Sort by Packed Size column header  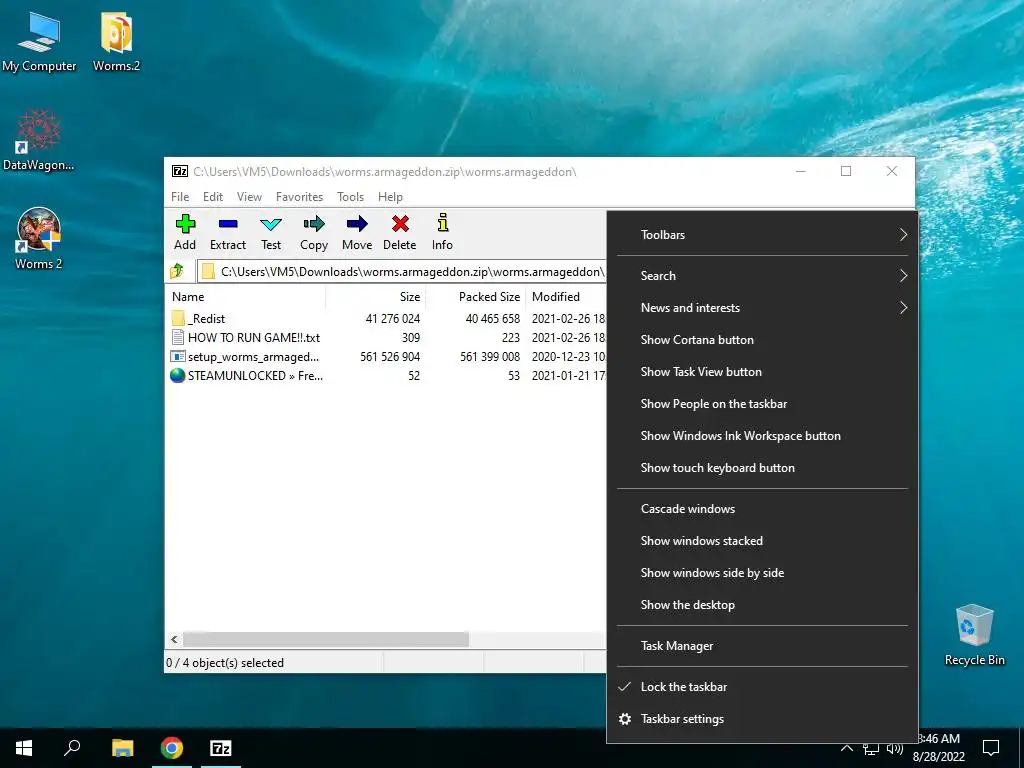coord(475,296)
